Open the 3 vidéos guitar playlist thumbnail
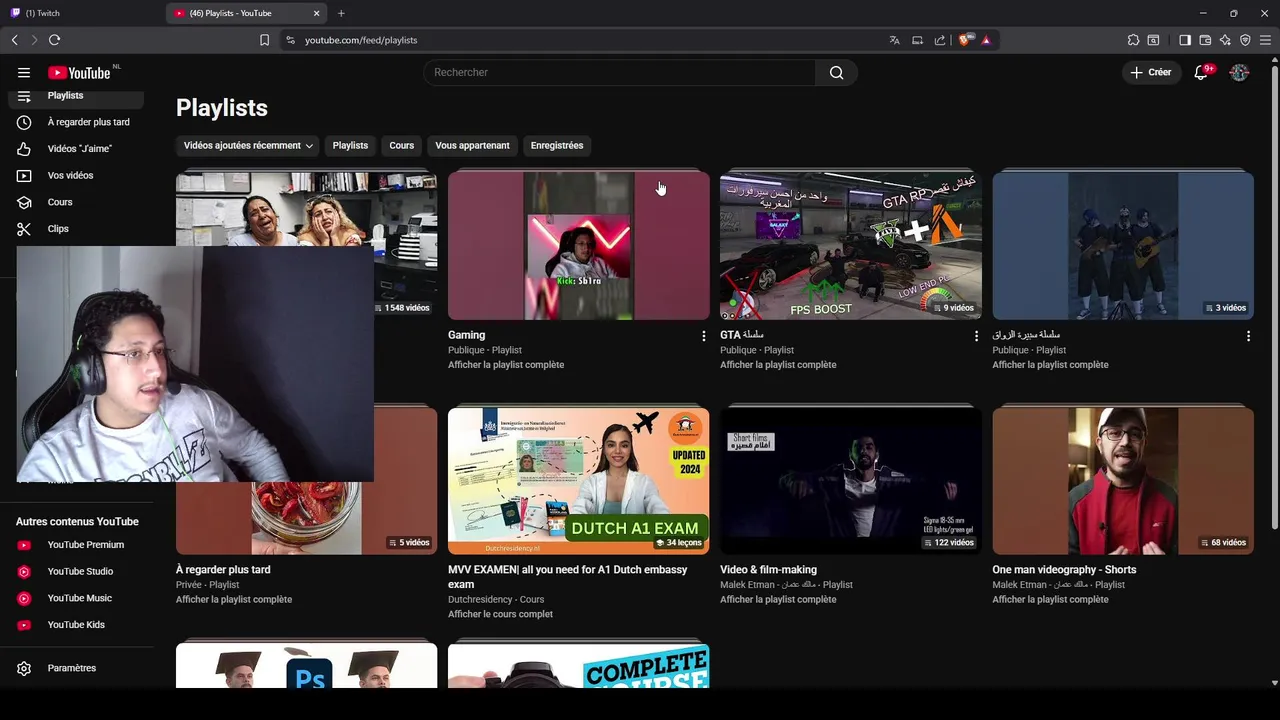The width and height of the screenshot is (1280, 720). point(1123,246)
